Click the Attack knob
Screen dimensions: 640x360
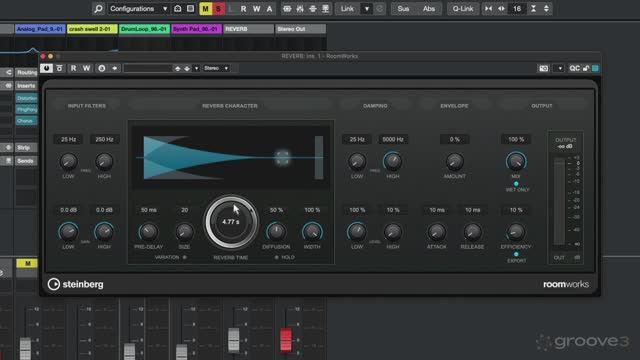(x=437, y=232)
